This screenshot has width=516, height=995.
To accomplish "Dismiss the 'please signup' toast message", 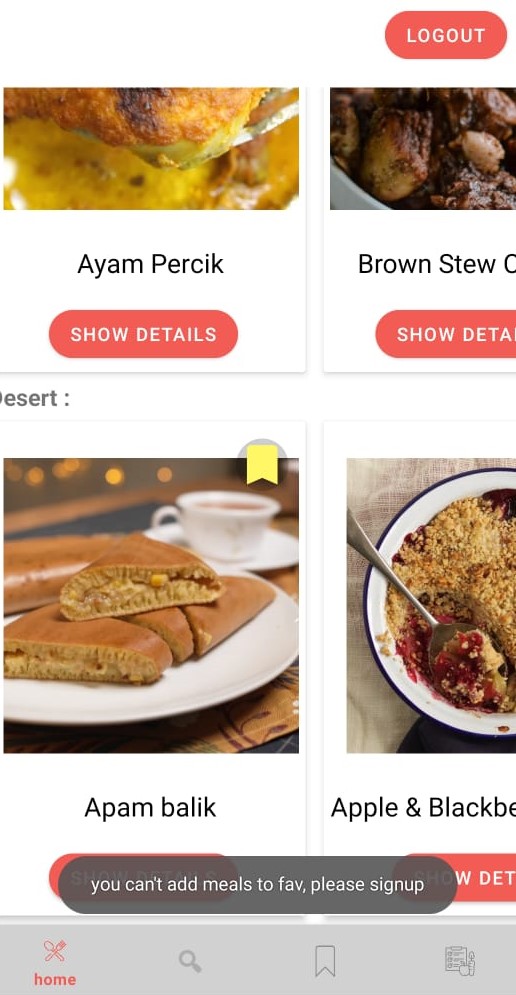I will 258,885.
